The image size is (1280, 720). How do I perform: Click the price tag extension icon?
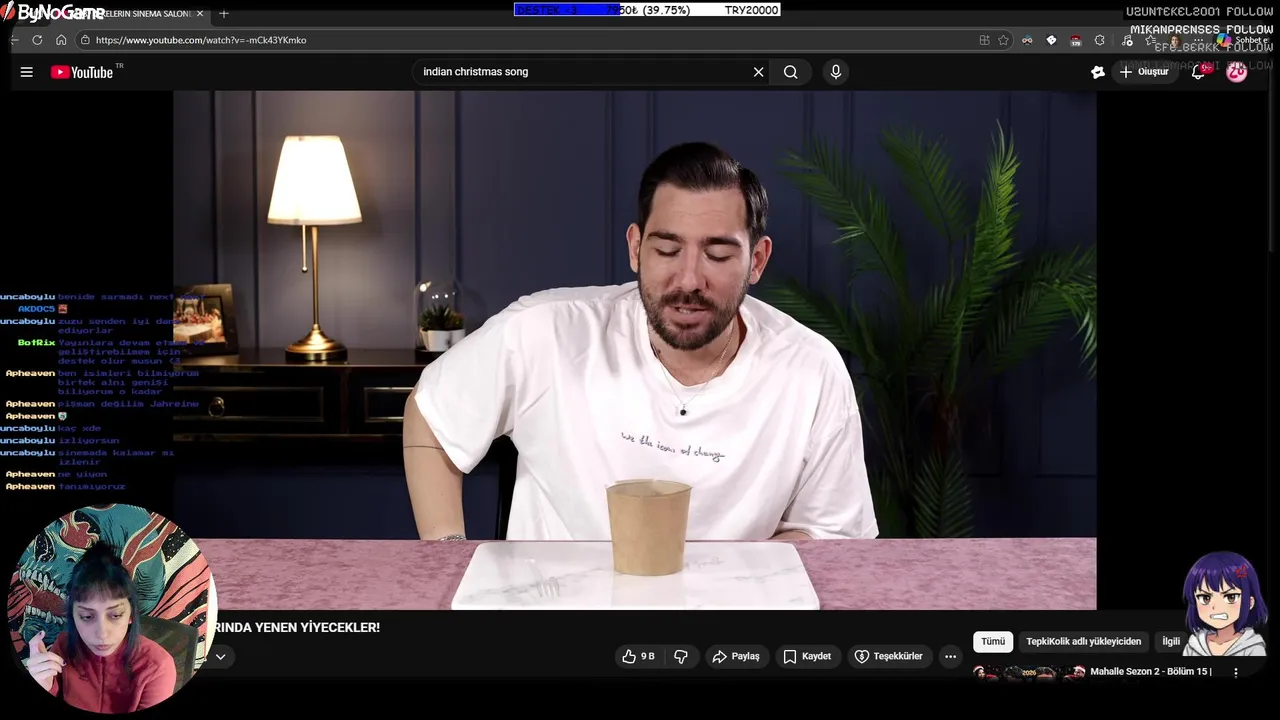point(1051,40)
